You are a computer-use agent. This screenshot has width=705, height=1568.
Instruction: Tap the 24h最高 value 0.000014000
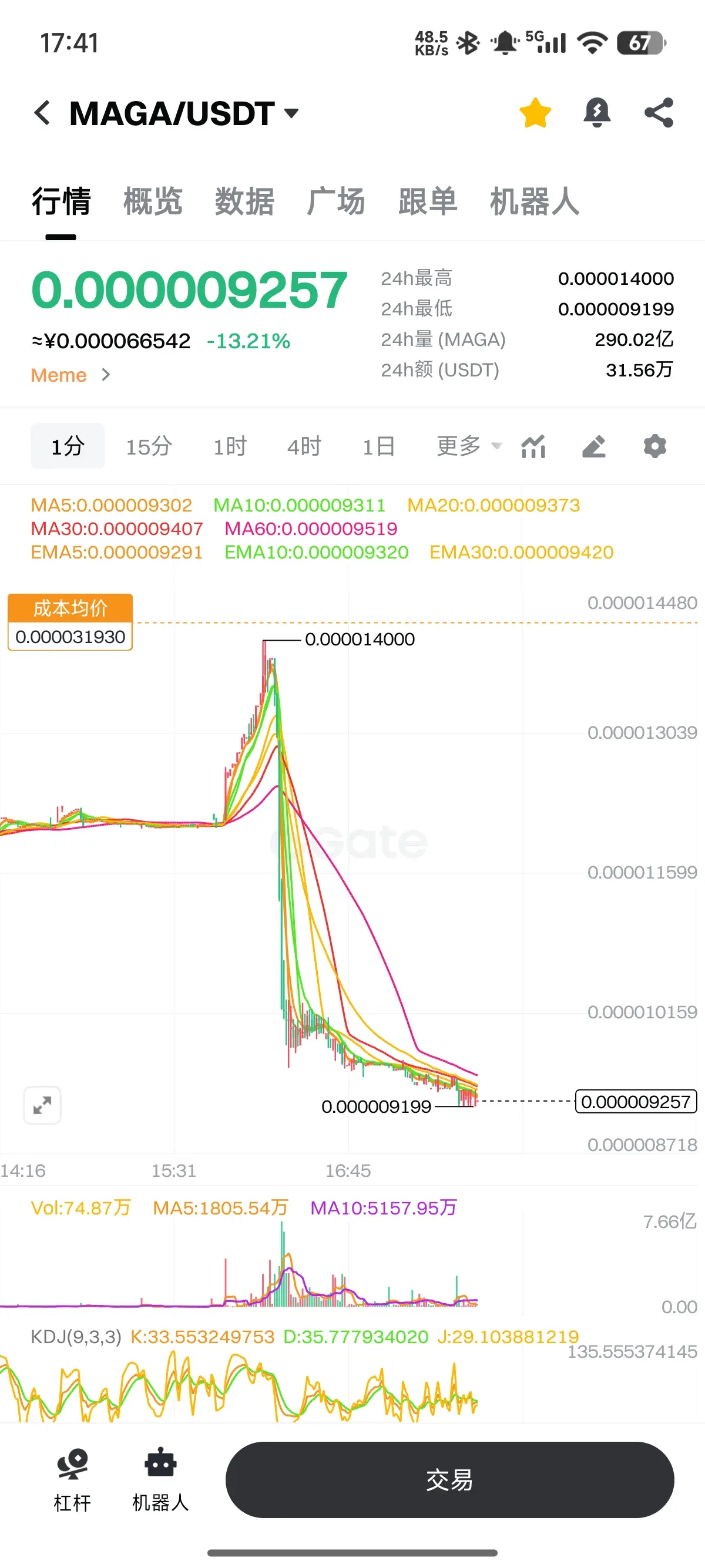click(x=616, y=278)
